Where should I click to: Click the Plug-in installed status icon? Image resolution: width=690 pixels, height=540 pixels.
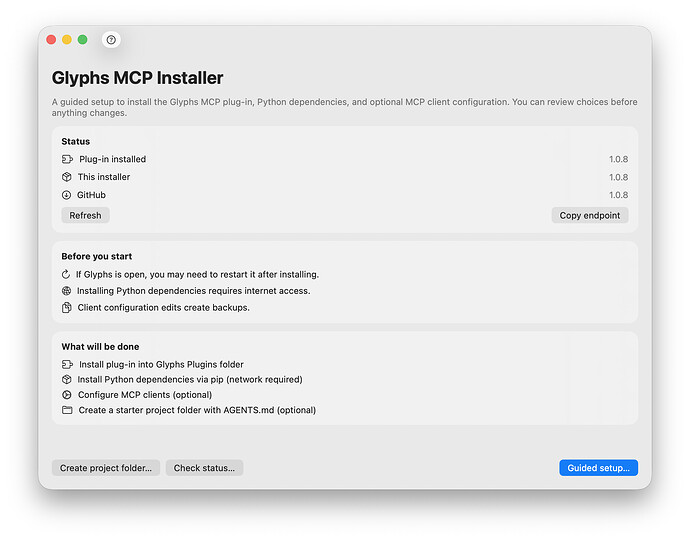point(67,159)
